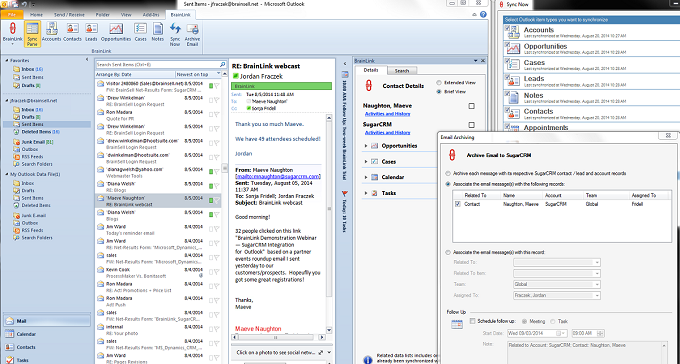680x364 pixels.
Task: Open Outlook Help question mark icon
Action: pyautogui.click(x=483, y=14)
